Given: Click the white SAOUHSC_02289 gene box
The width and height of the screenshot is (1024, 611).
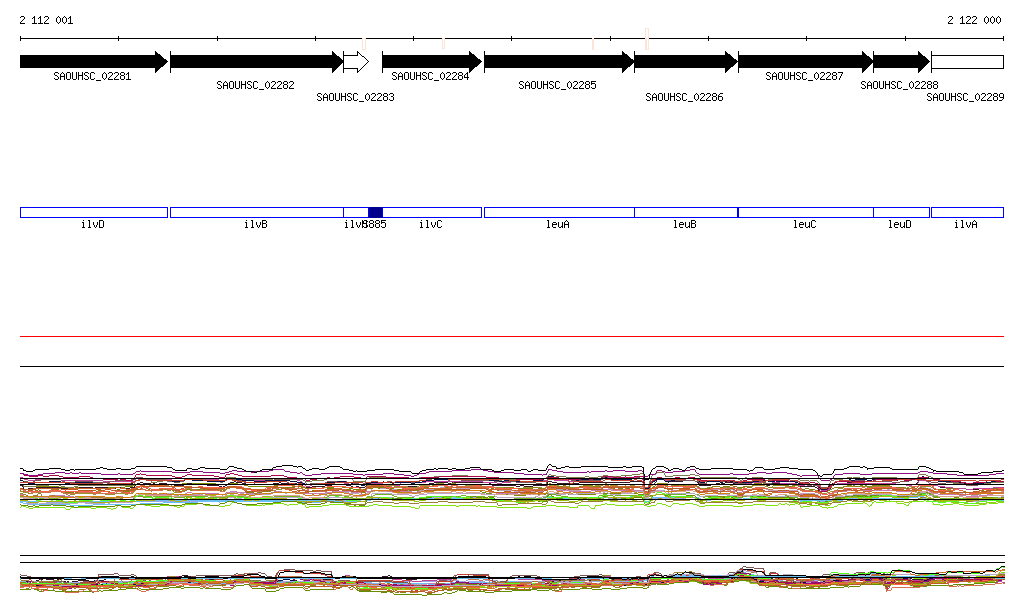Looking at the screenshot, I should (967, 62).
